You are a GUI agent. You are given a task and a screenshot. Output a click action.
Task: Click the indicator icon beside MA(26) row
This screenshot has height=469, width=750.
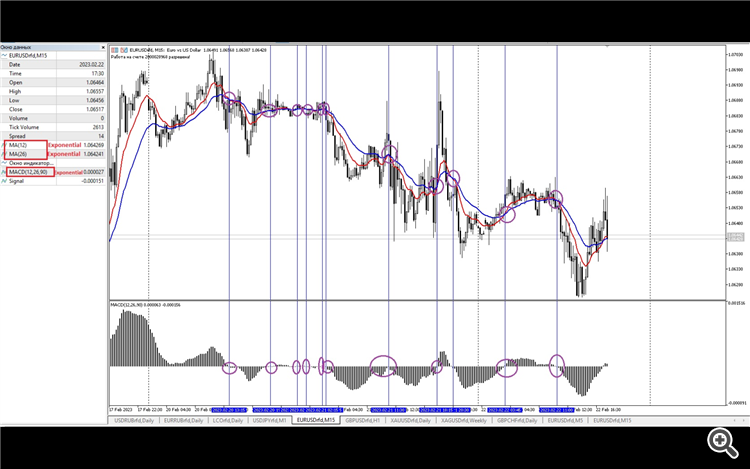pyautogui.click(x=4, y=154)
